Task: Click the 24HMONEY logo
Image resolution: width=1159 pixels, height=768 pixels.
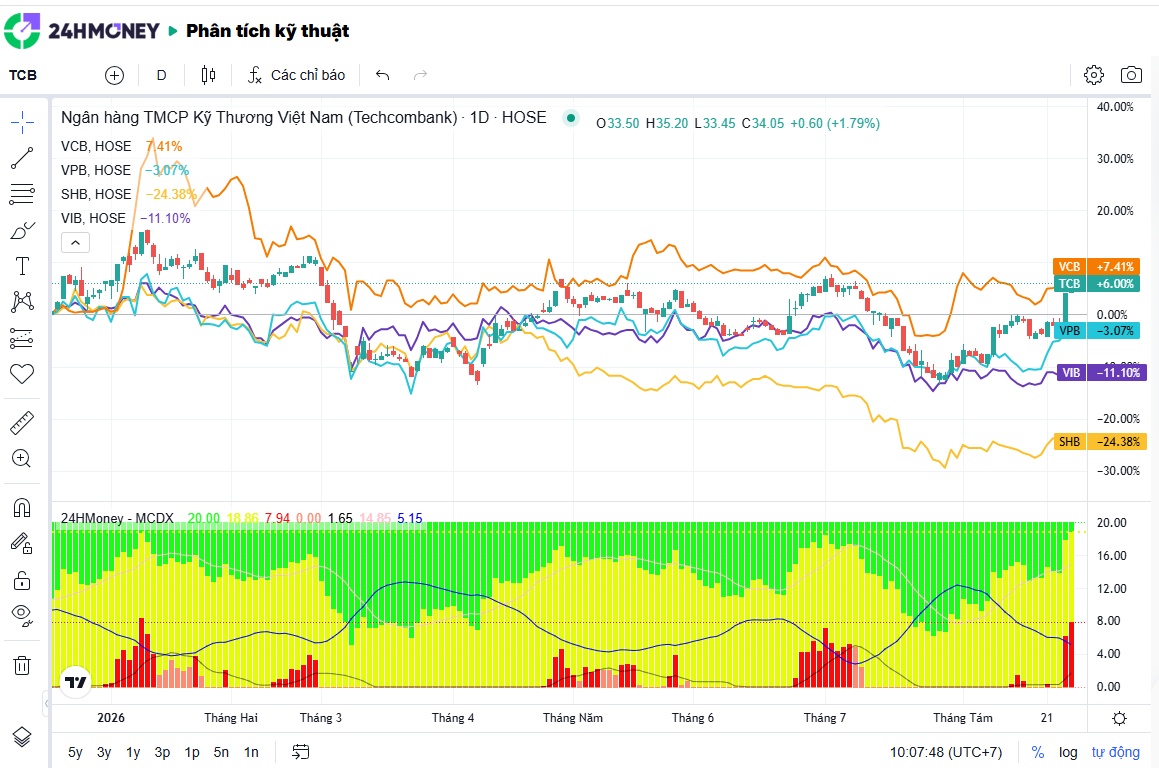Action: [x=81, y=30]
